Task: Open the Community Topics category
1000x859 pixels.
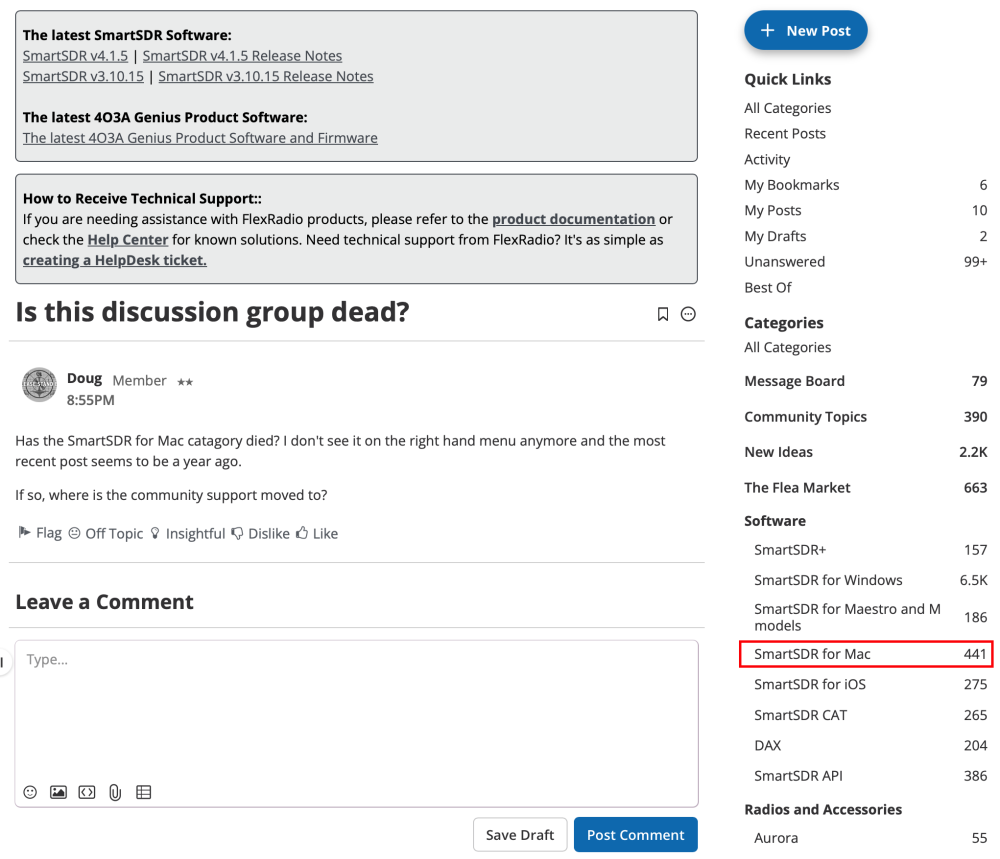Action: (865, 417)
